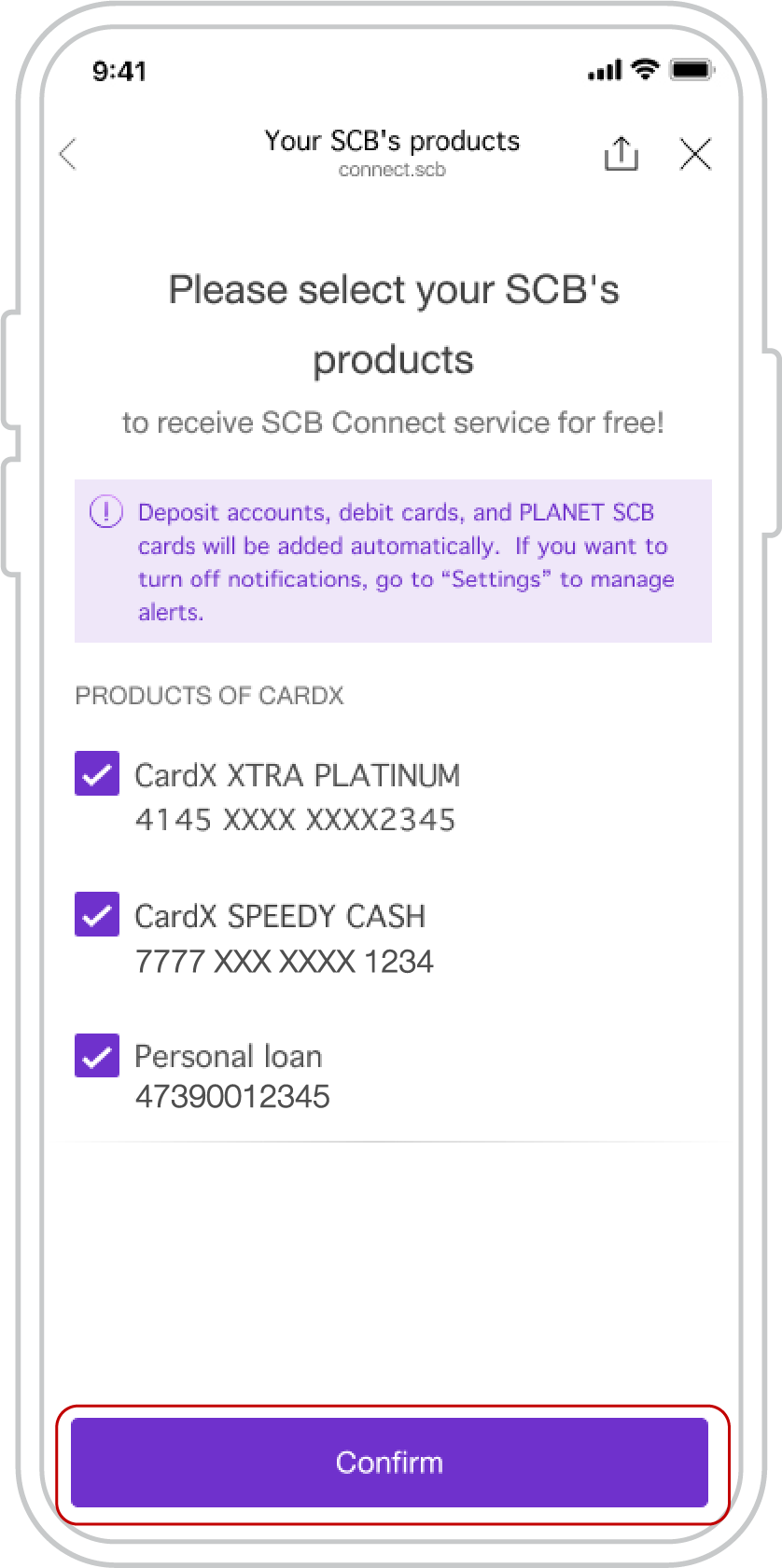Confirm the selected products
782x1568 pixels.
[x=390, y=1463]
